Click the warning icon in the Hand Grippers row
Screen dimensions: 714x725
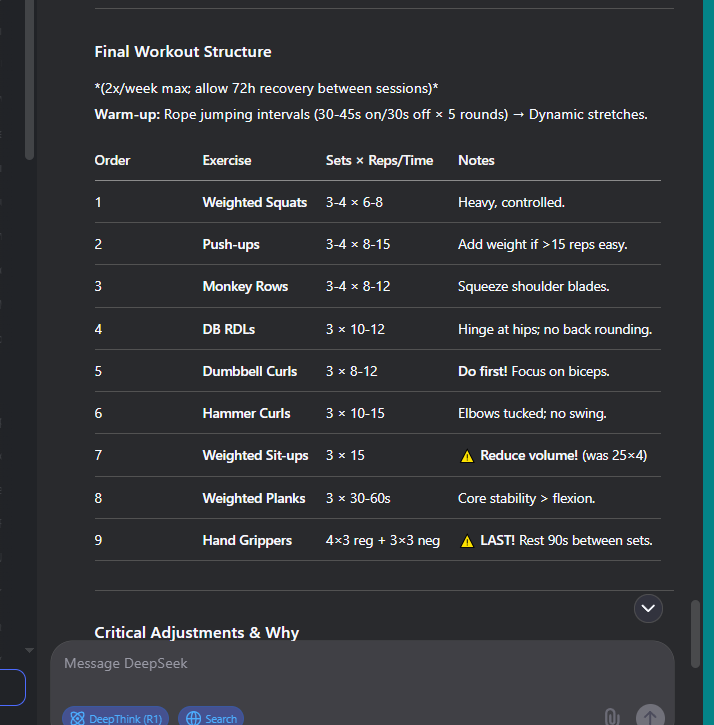(467, 541)
